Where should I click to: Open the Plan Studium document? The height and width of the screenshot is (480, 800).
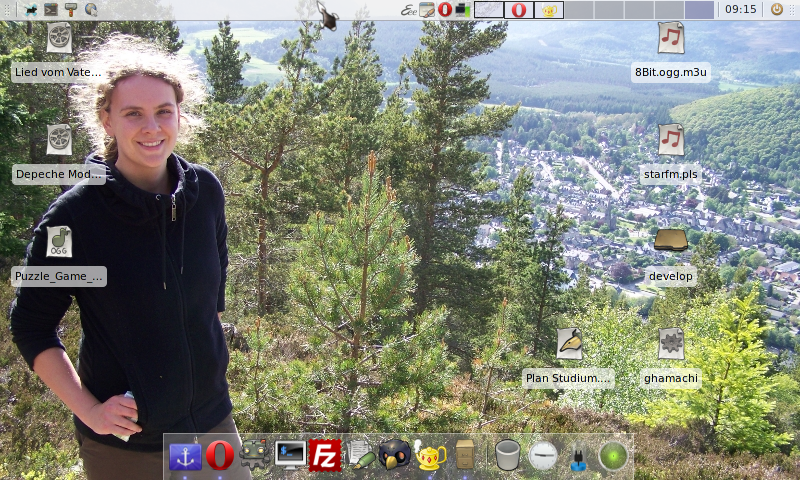click(x=569, y=344)
